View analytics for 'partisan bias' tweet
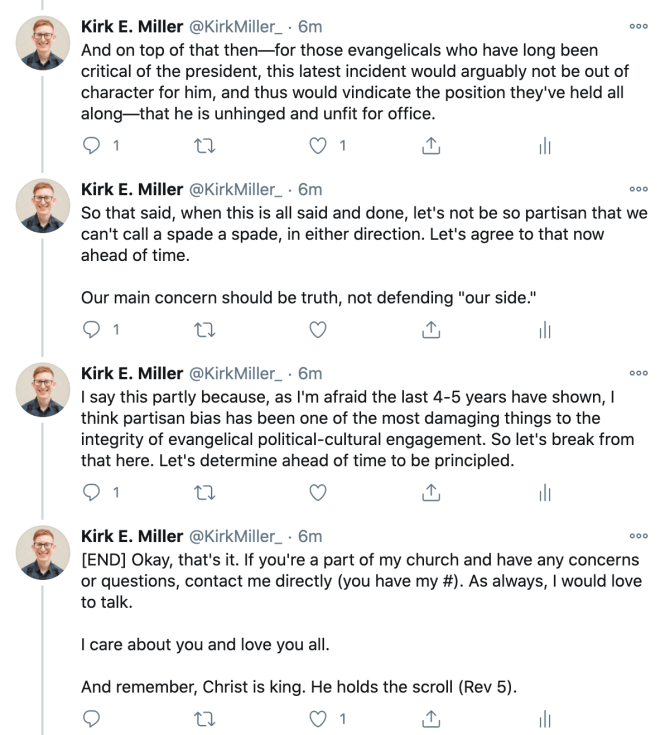The height and width of the screenshot is (735, 665). [546, 492]
